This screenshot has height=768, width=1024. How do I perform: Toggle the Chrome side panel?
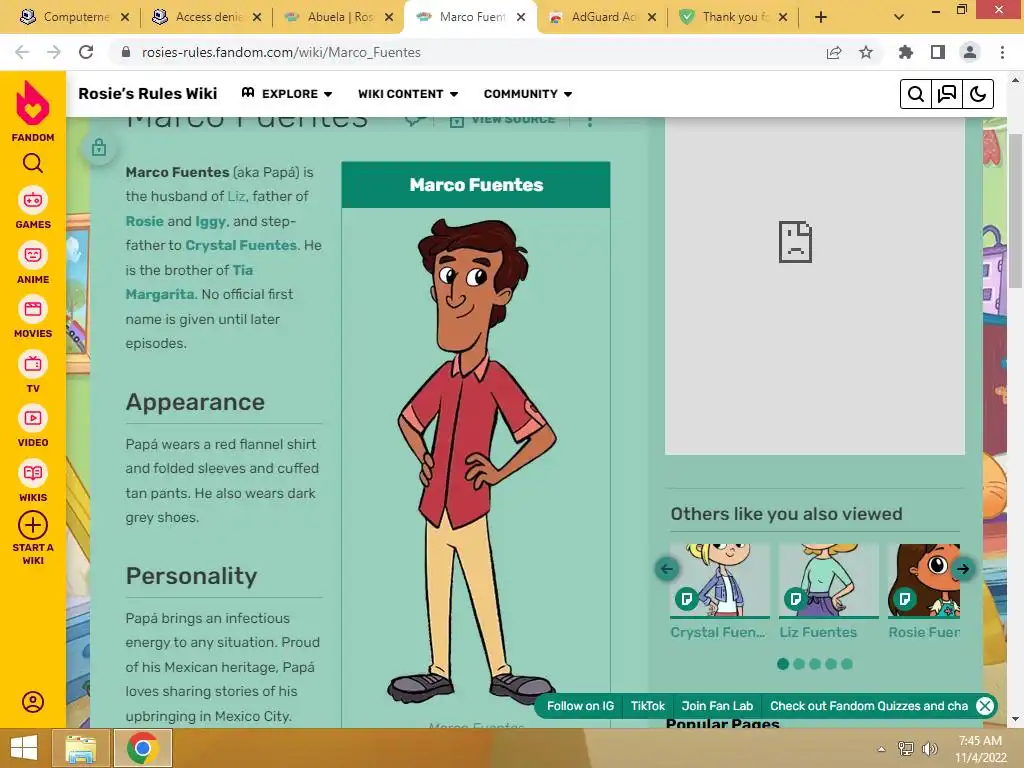[938, 52]
